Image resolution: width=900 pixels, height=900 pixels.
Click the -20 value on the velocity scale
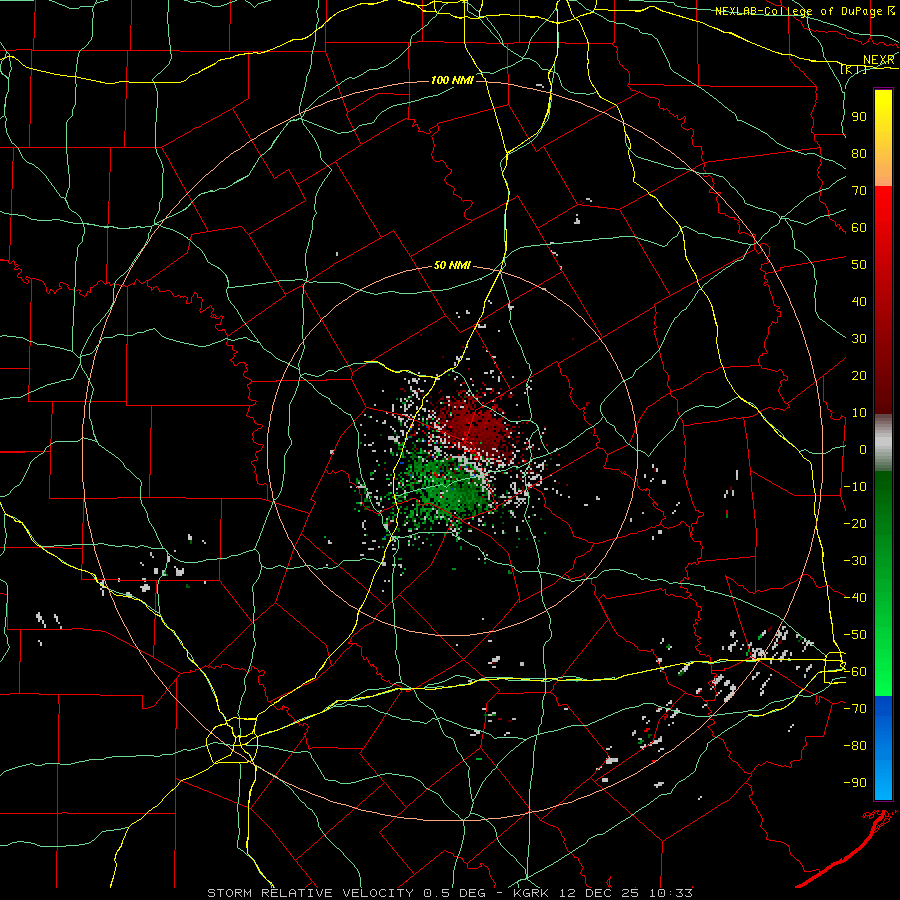[855, 524]
